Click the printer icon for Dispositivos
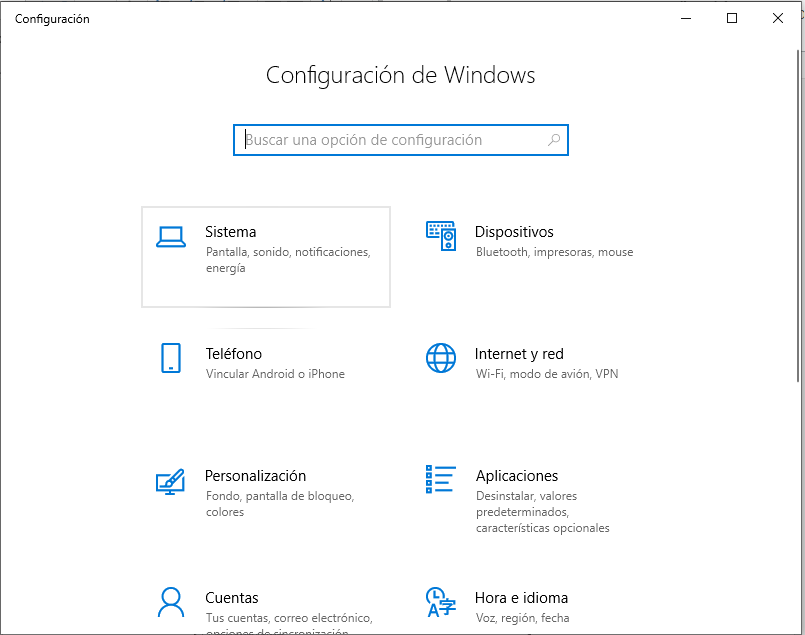Image resolution: width=805 pixels, height=635 pixels. [441, 236]
